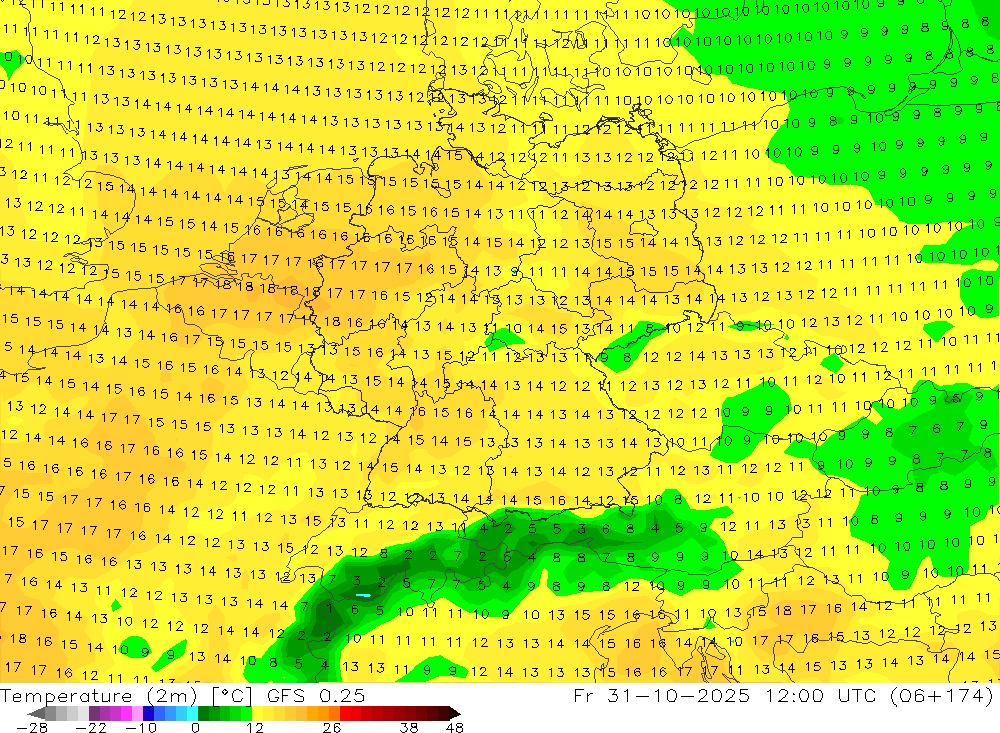Click the "GFS 0.25" model label
This screenshot has height=733, width=1000.
tap(316, 695)
